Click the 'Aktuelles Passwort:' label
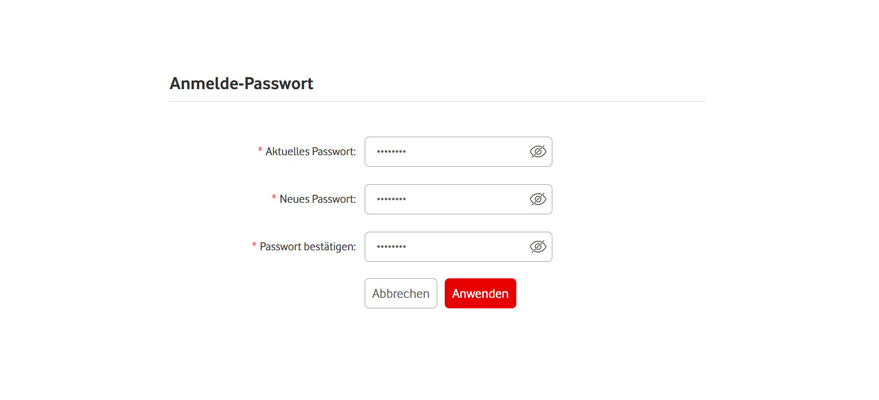The height and width of the screenshot is (400, 879). 310,152
